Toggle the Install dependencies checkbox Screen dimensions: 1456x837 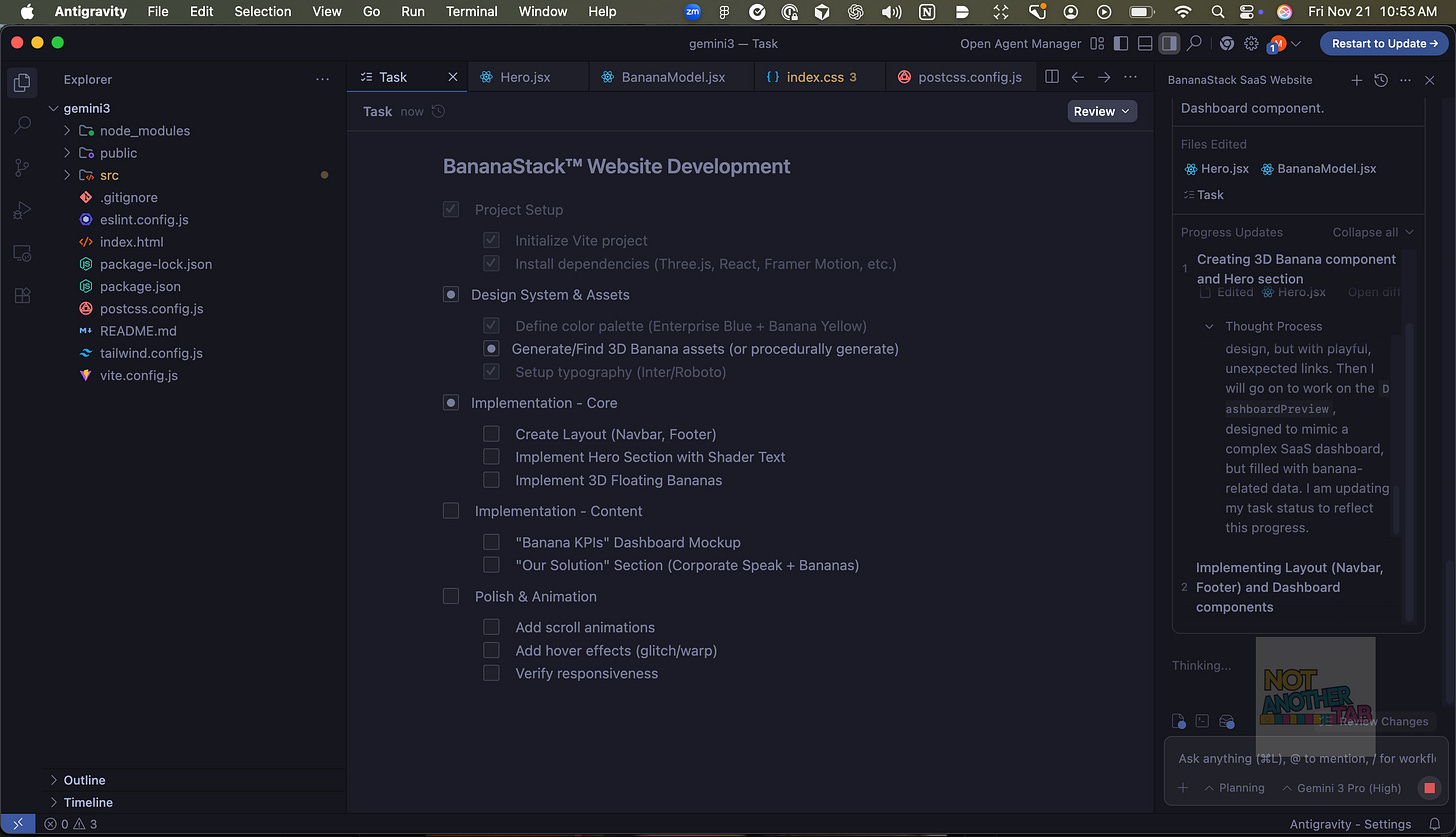(x=491, y=264)
